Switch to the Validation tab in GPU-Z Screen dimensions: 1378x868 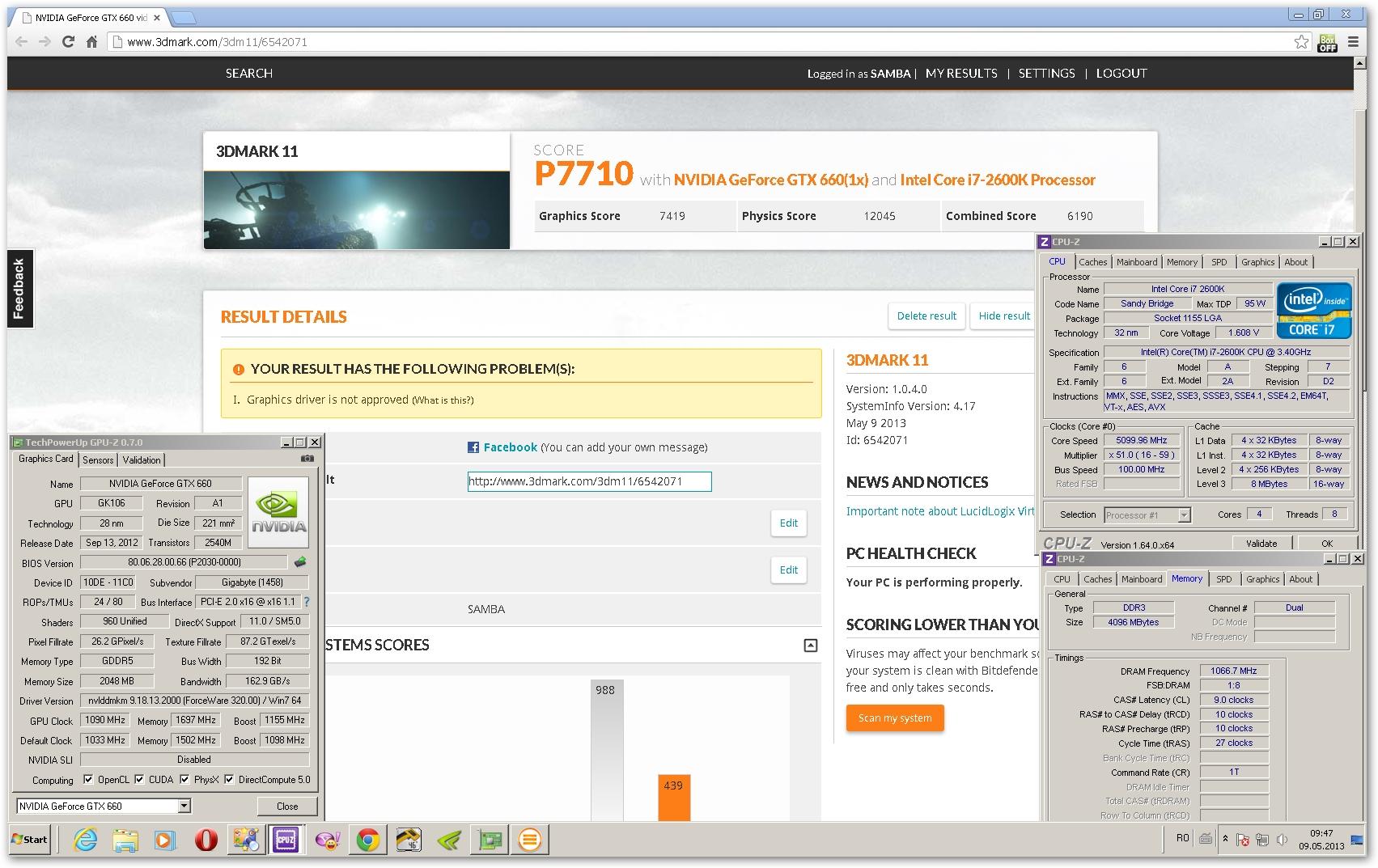point(142,459)
